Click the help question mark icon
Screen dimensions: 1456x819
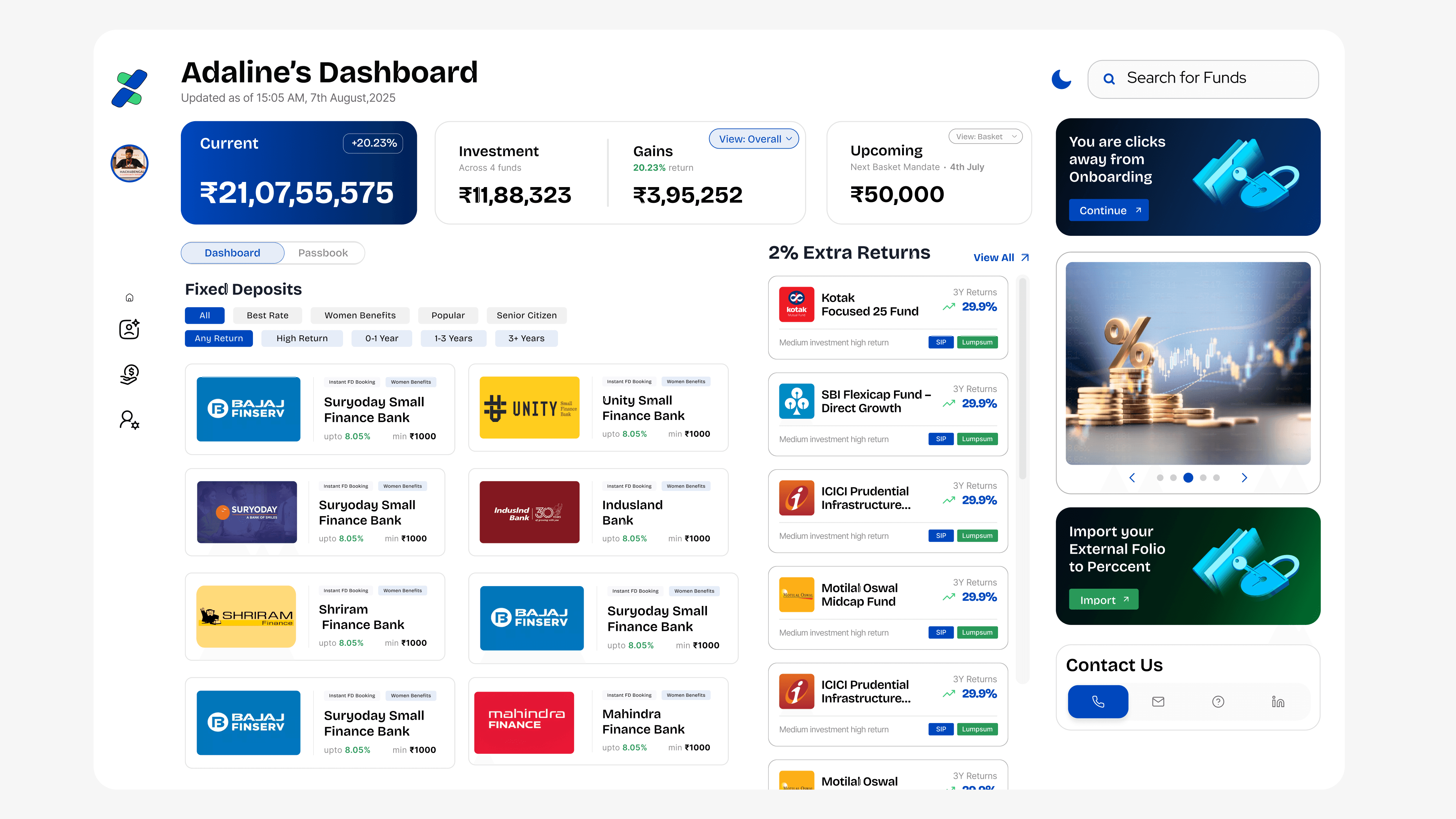click(1218, 701)
